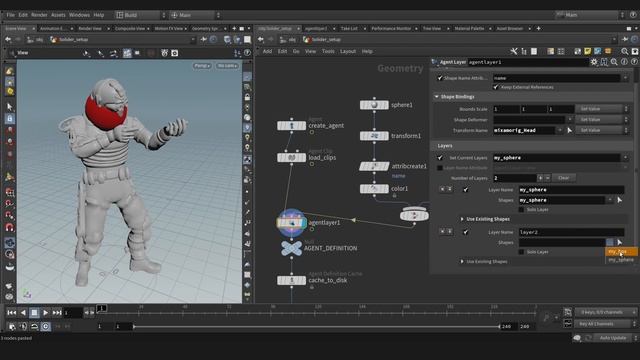640x360 pixels.
Task: Select the color1 node
Action: [x=374, y=189]
